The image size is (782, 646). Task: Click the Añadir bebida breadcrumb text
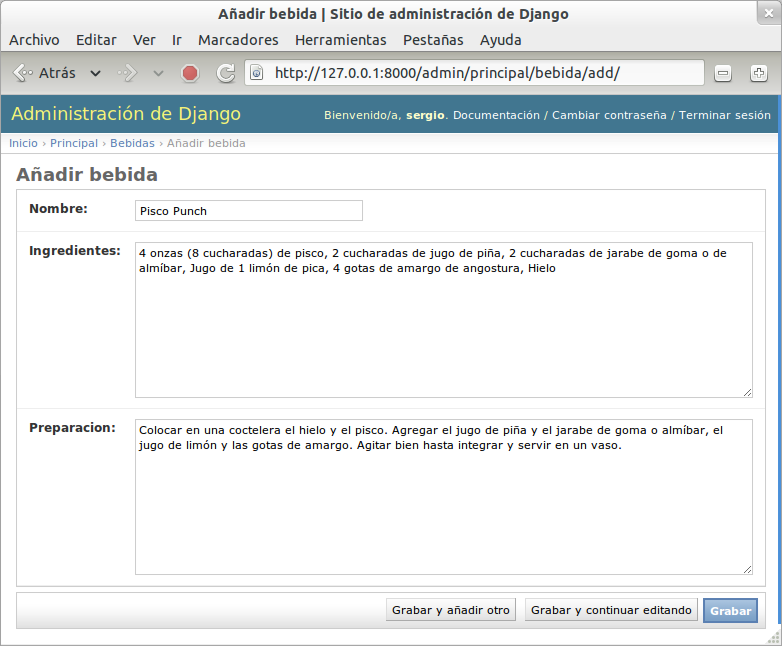pyautogui.click(x=206, y=143)
